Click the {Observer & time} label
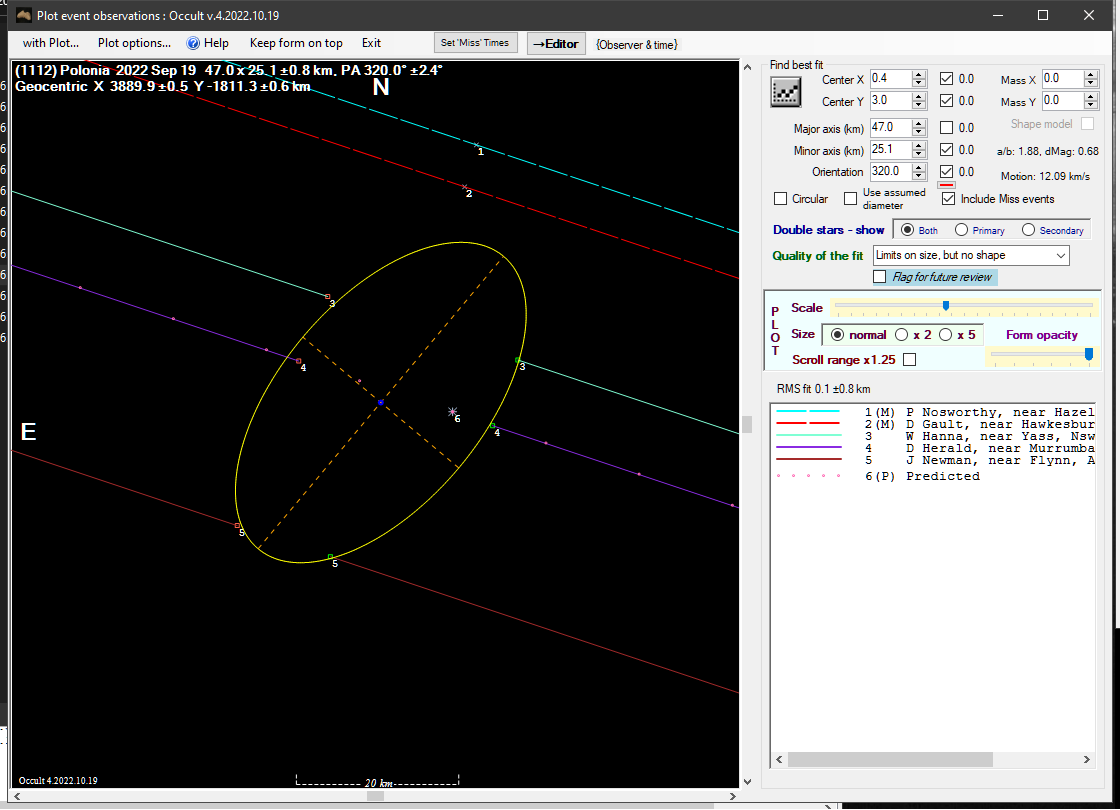Image resolution: width=1120 pixels, height=810 pixels. coord(636,44)
